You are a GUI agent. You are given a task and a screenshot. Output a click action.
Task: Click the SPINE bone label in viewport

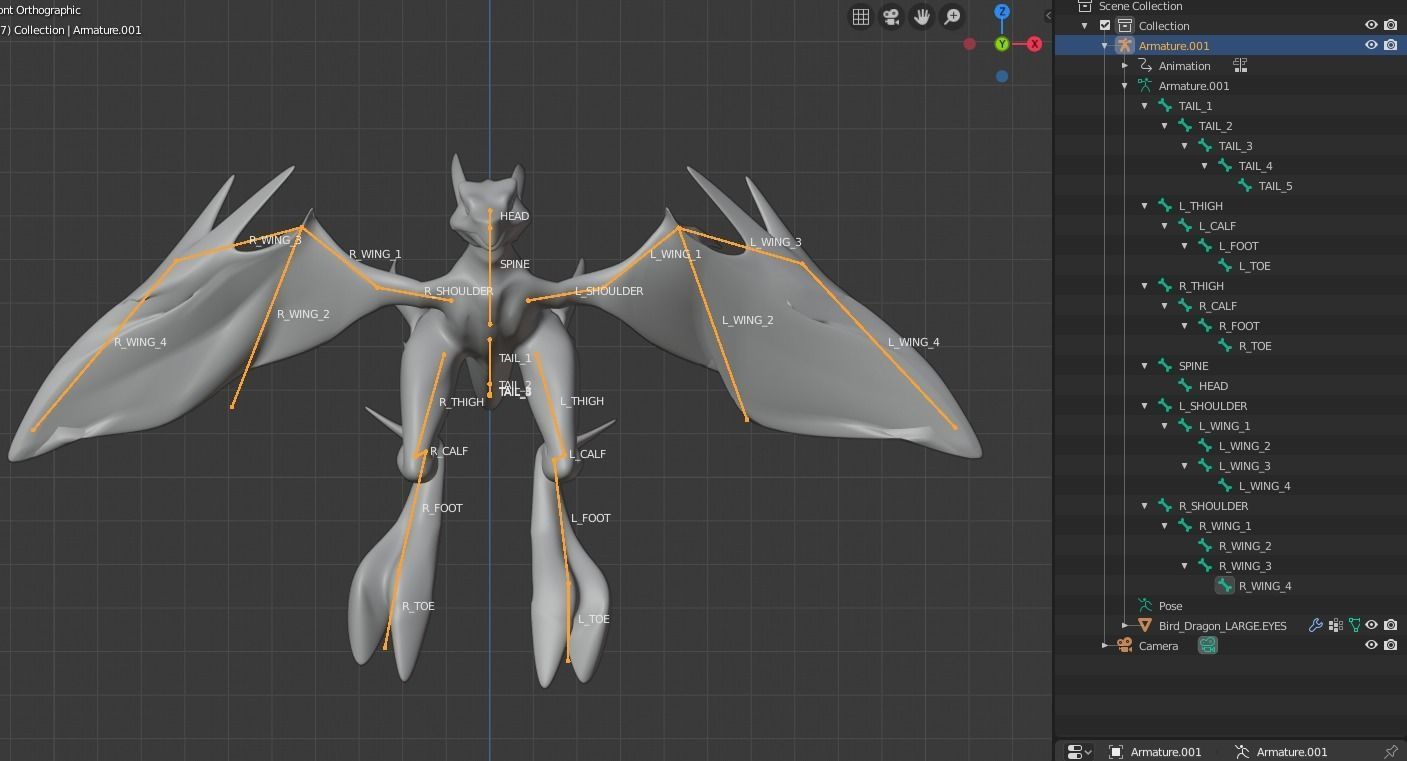coord(514,264)
